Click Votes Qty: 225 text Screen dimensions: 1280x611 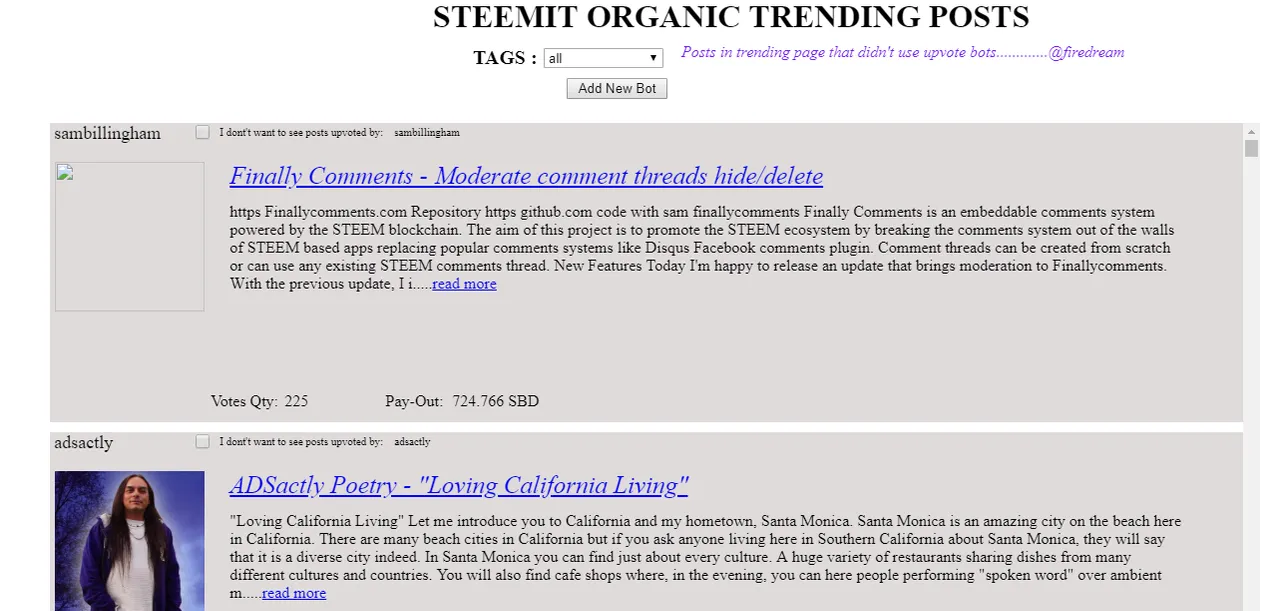260,401
